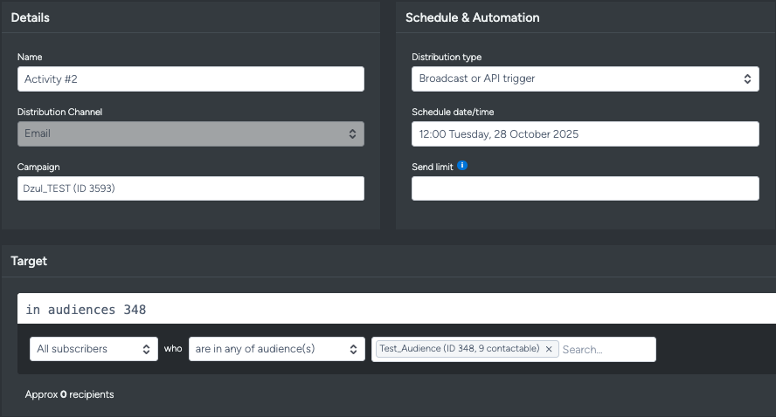Click the Send limit info icon

click(x=463, y=166)
